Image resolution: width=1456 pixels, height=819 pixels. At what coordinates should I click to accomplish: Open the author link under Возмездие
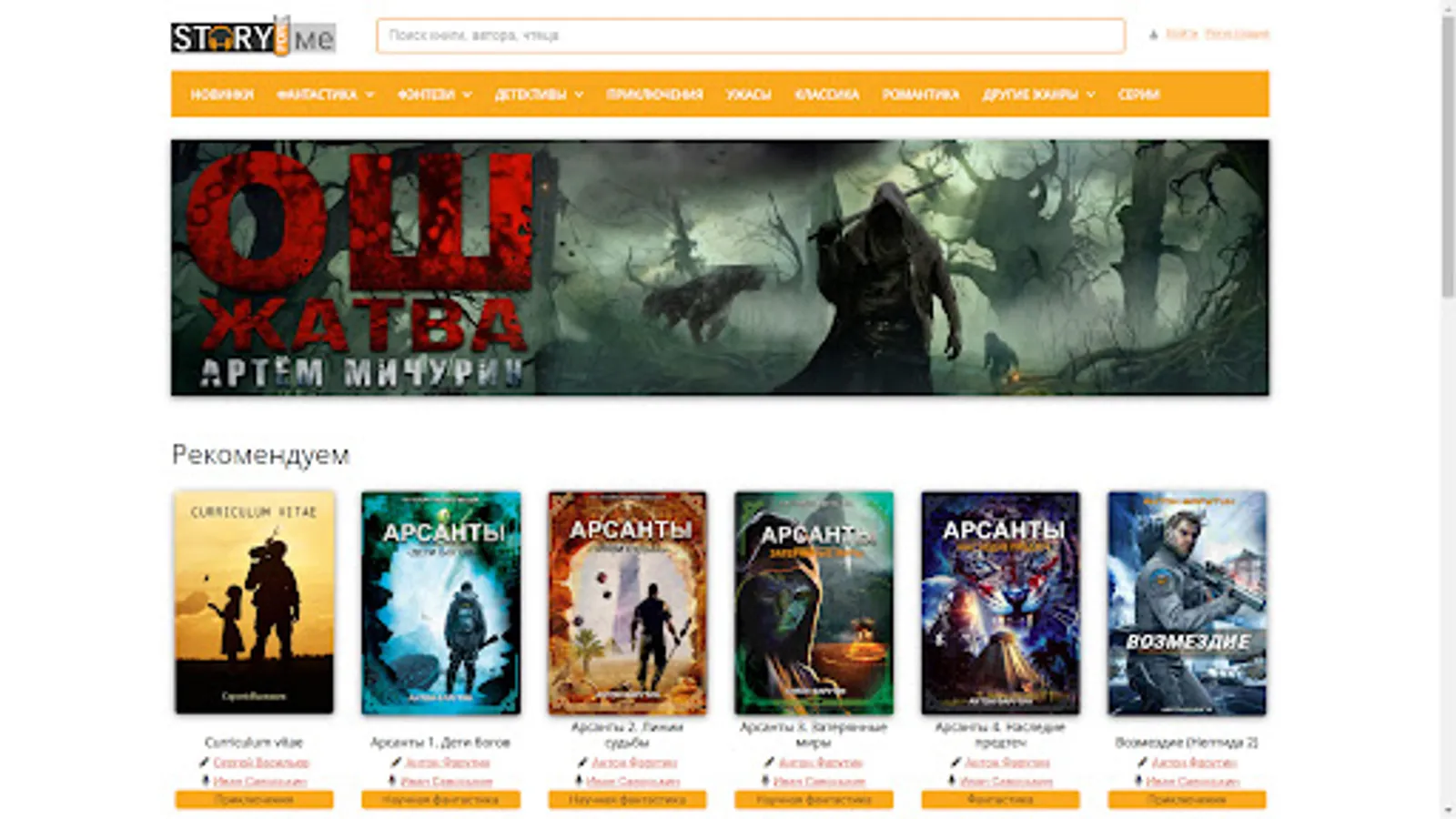(1194, 763)
